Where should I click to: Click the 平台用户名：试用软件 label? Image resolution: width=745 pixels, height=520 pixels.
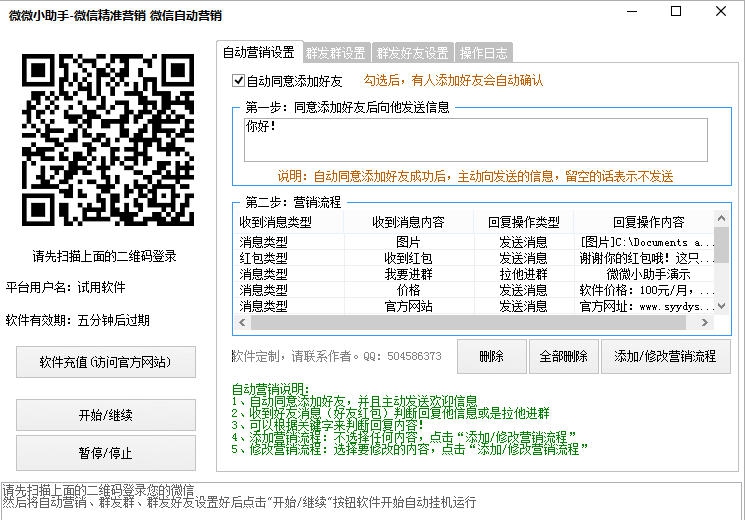[x=66, y=287]
